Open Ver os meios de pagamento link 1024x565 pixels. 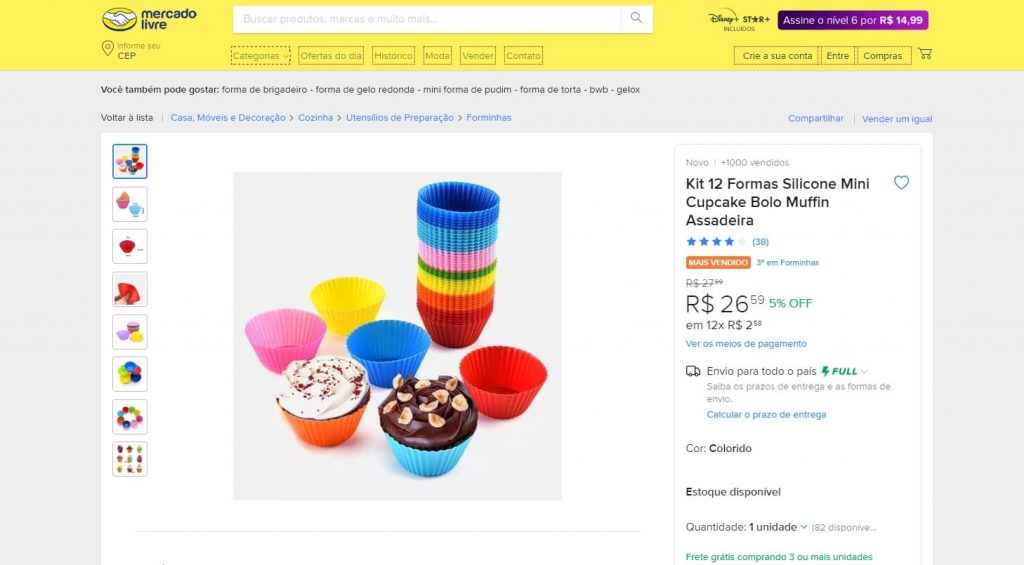pos(746,344)
